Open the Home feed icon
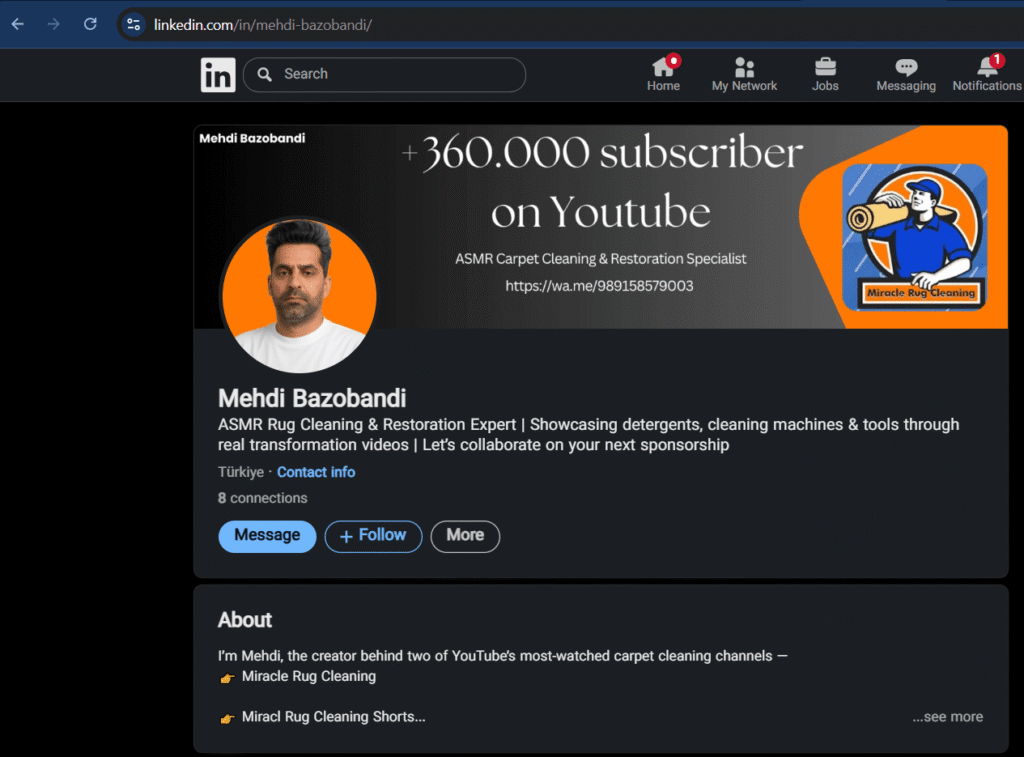The width and height of the screenshot is (1024, 757). (663, 68)
